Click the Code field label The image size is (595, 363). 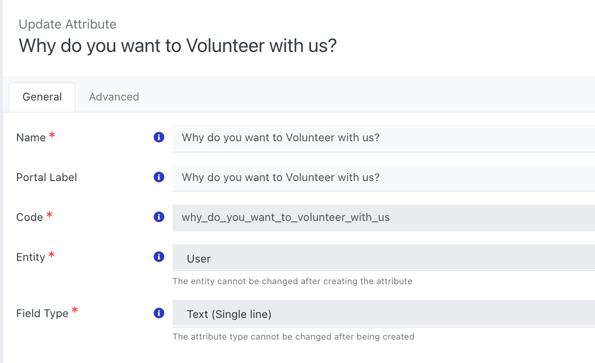pyautogui.click(x=29, y=217)
